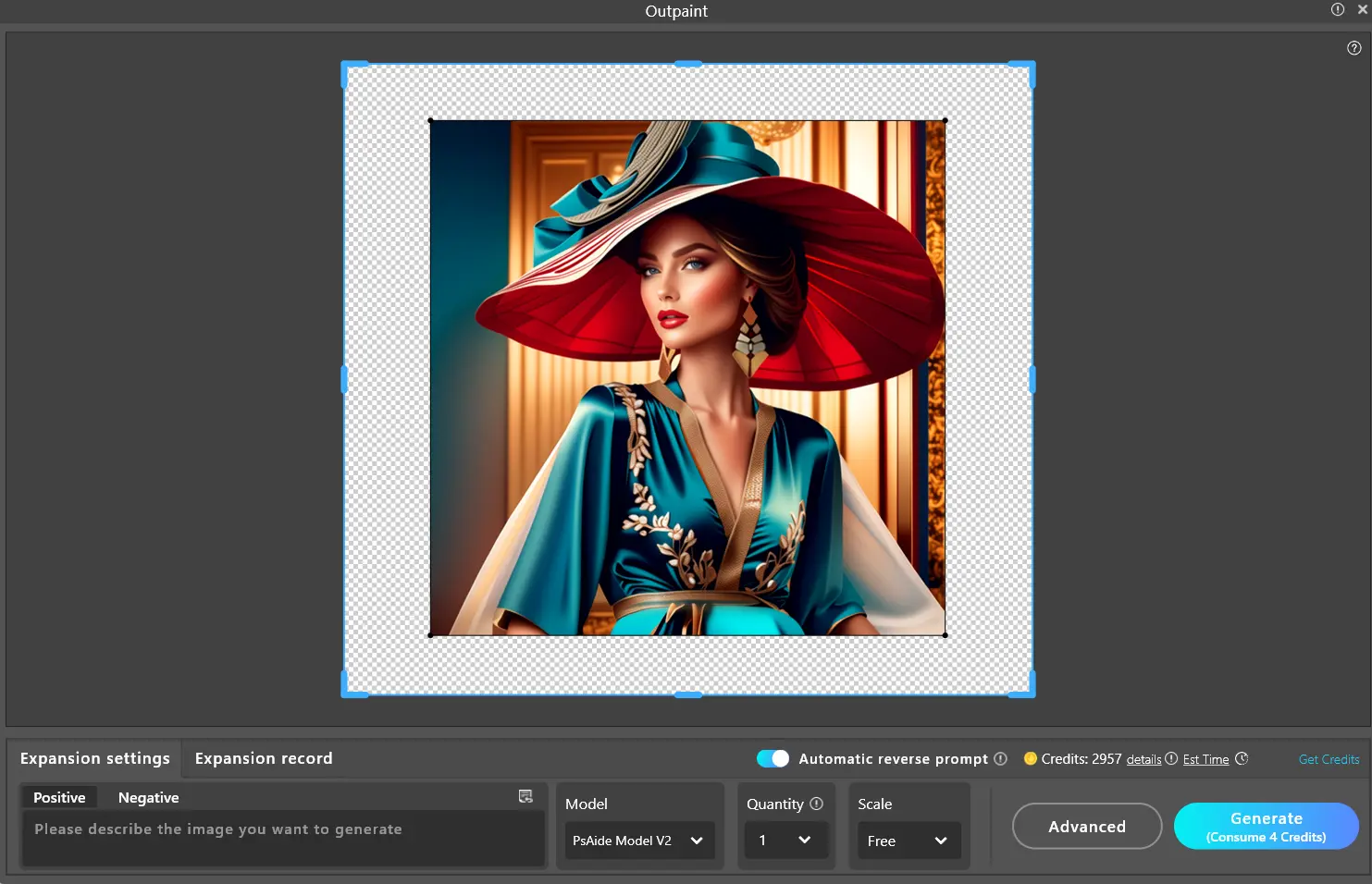
Task: Click the gold credits coin icon
Action: coord(1030,758)
